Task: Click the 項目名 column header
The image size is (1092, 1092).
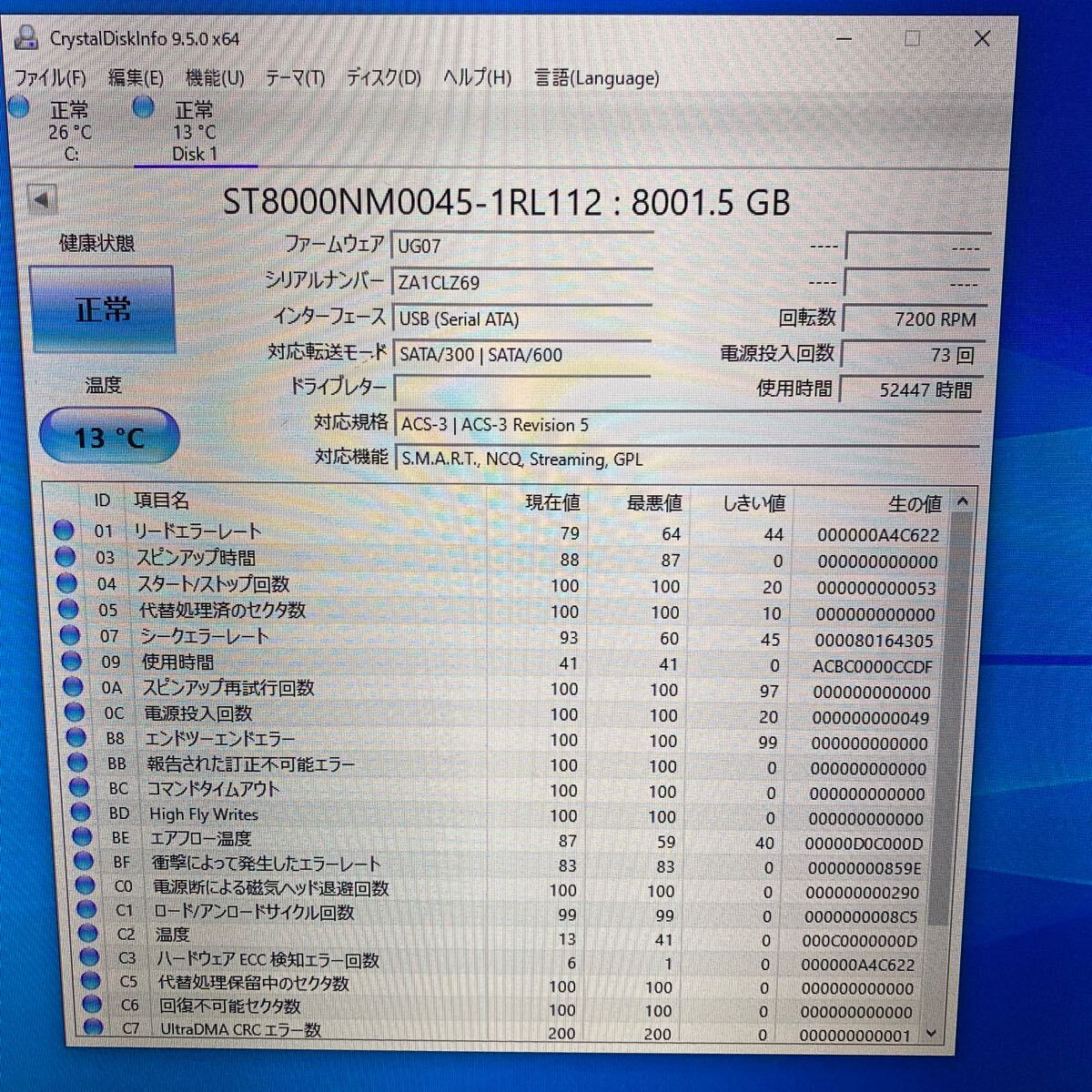Action: (x=162, y=500)
